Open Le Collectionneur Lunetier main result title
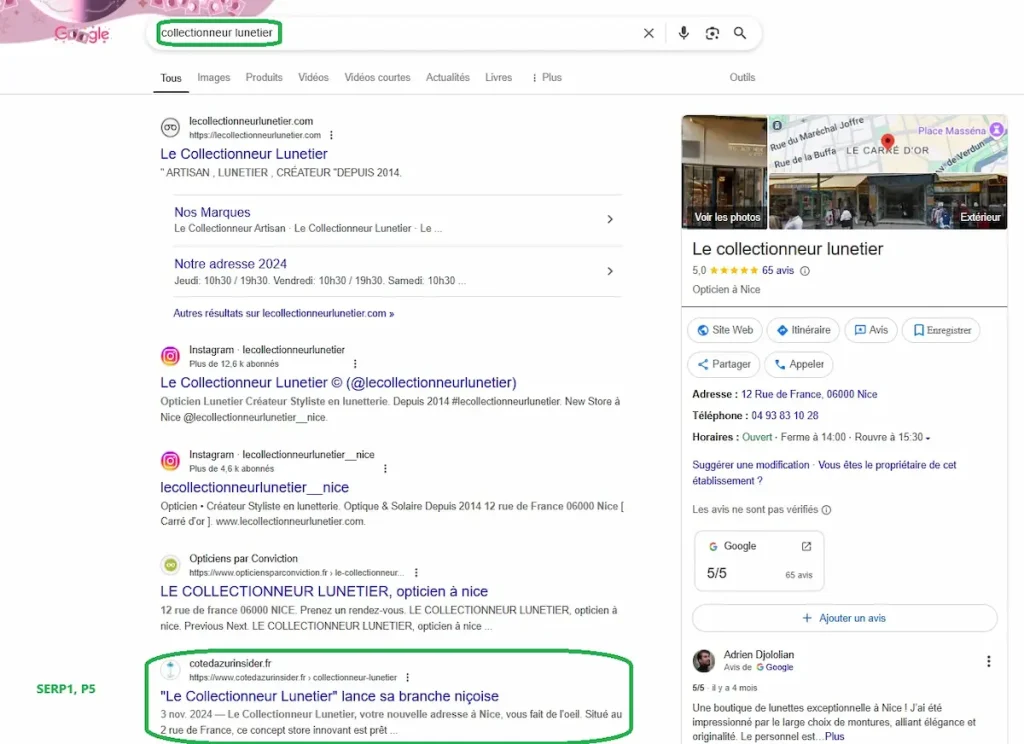The image size is (1024, 744). coord(244,154)
